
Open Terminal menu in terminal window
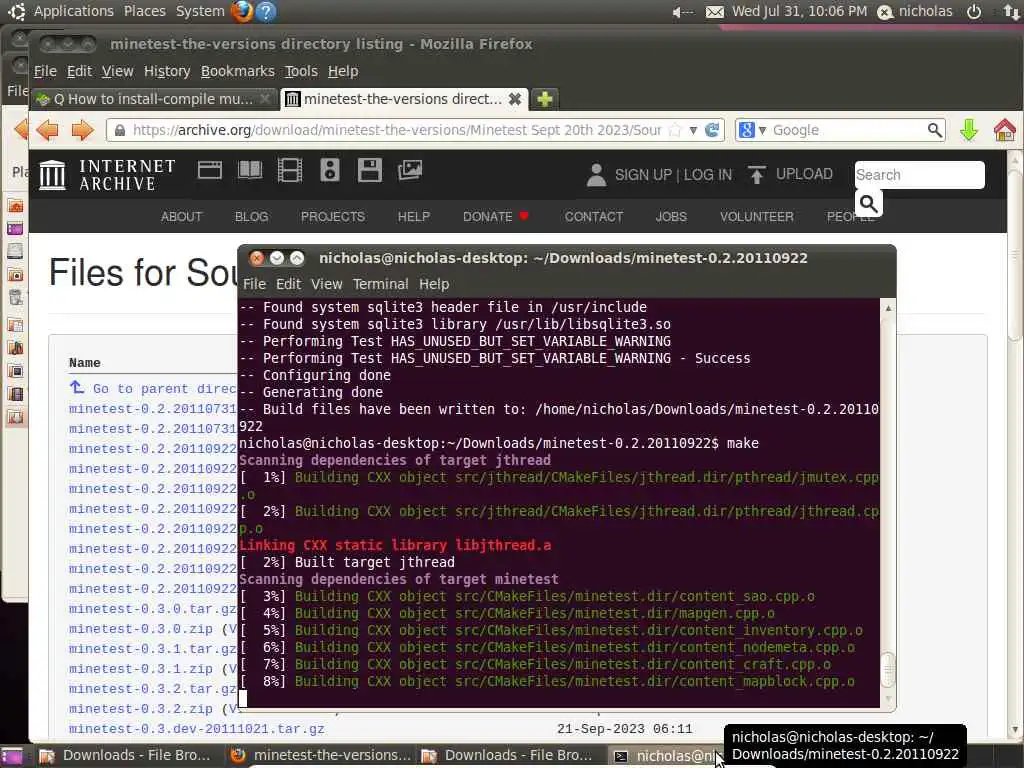click(380, 284)
